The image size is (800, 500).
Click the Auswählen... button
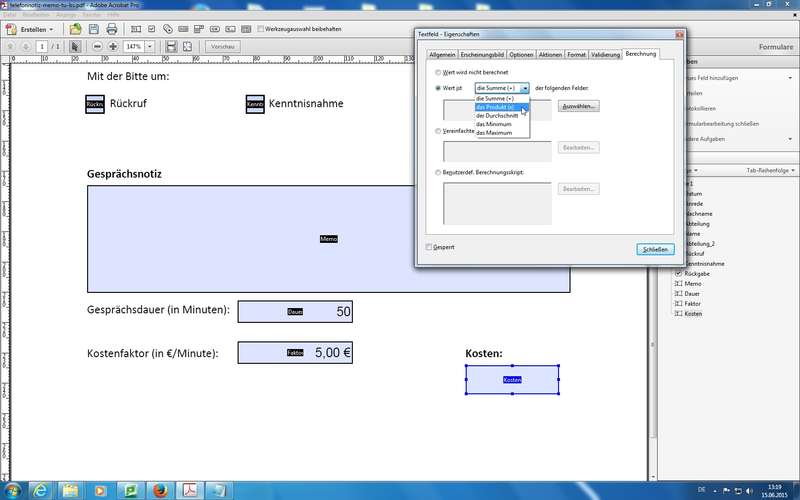(x=579, y=106)
